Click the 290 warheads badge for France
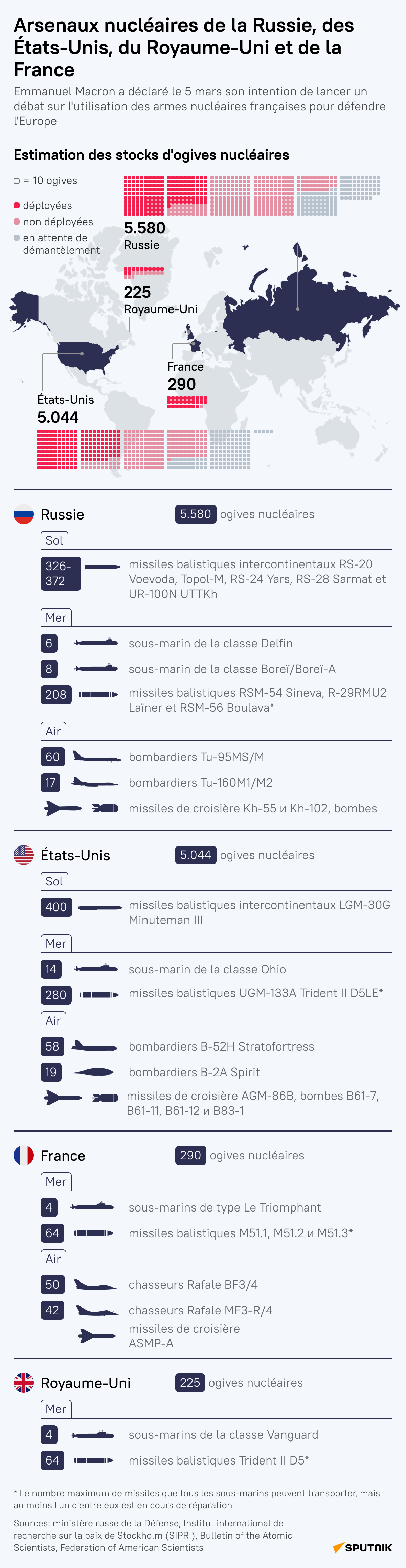Screen dimensions: 406x1568 pos(190,1155)
